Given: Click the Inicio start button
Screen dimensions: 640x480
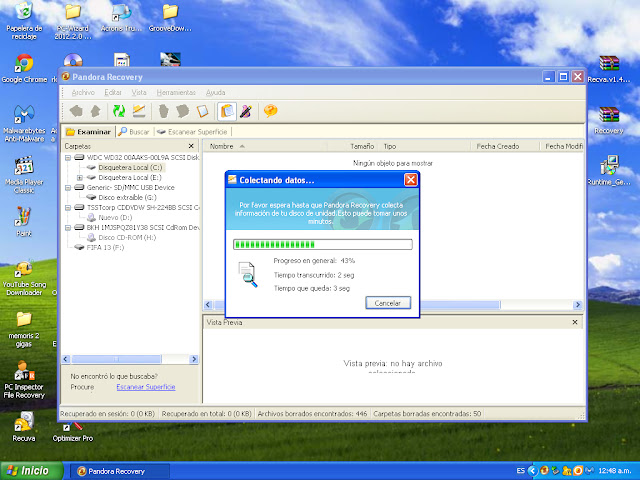Looking at the screenshot, I should (x=32, y=471).
